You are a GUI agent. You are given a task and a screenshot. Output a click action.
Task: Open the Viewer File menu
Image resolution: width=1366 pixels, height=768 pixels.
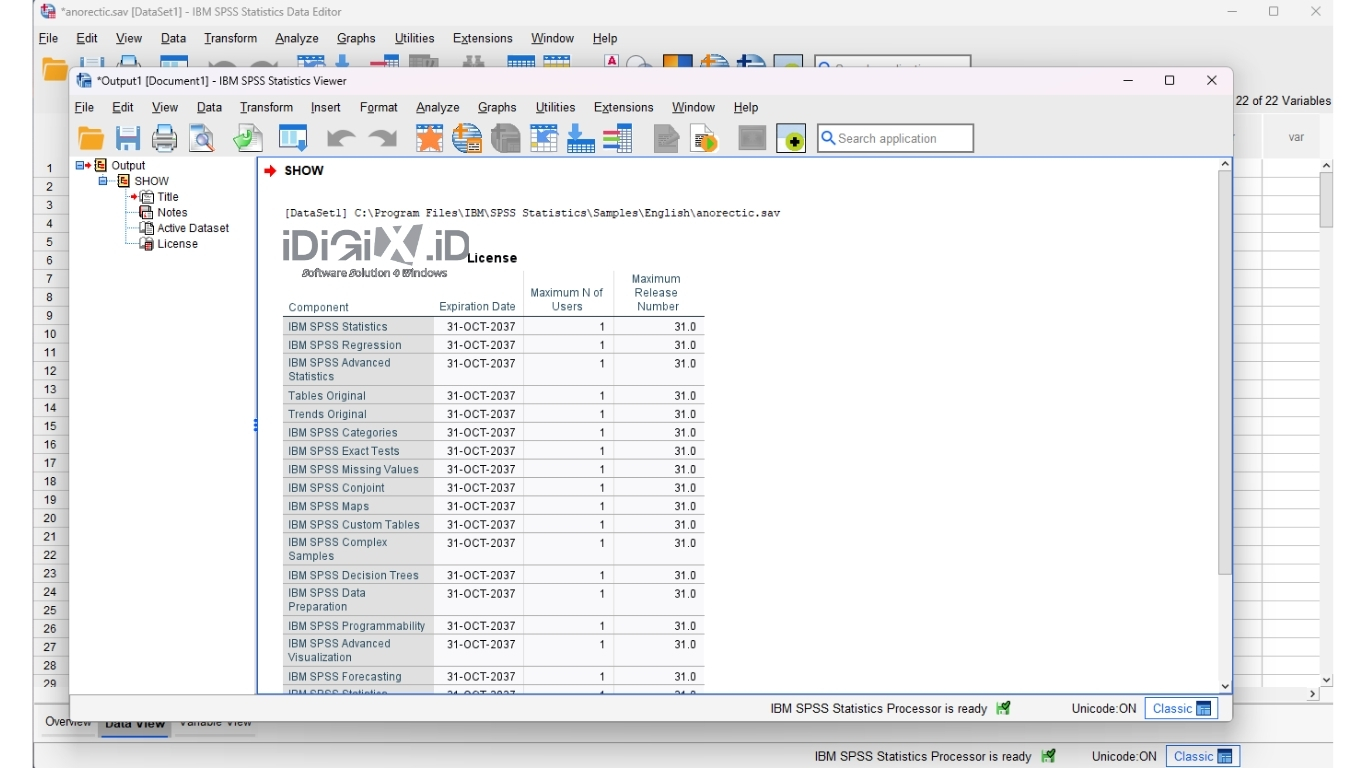pyautogui.click(x=85, y=108)
